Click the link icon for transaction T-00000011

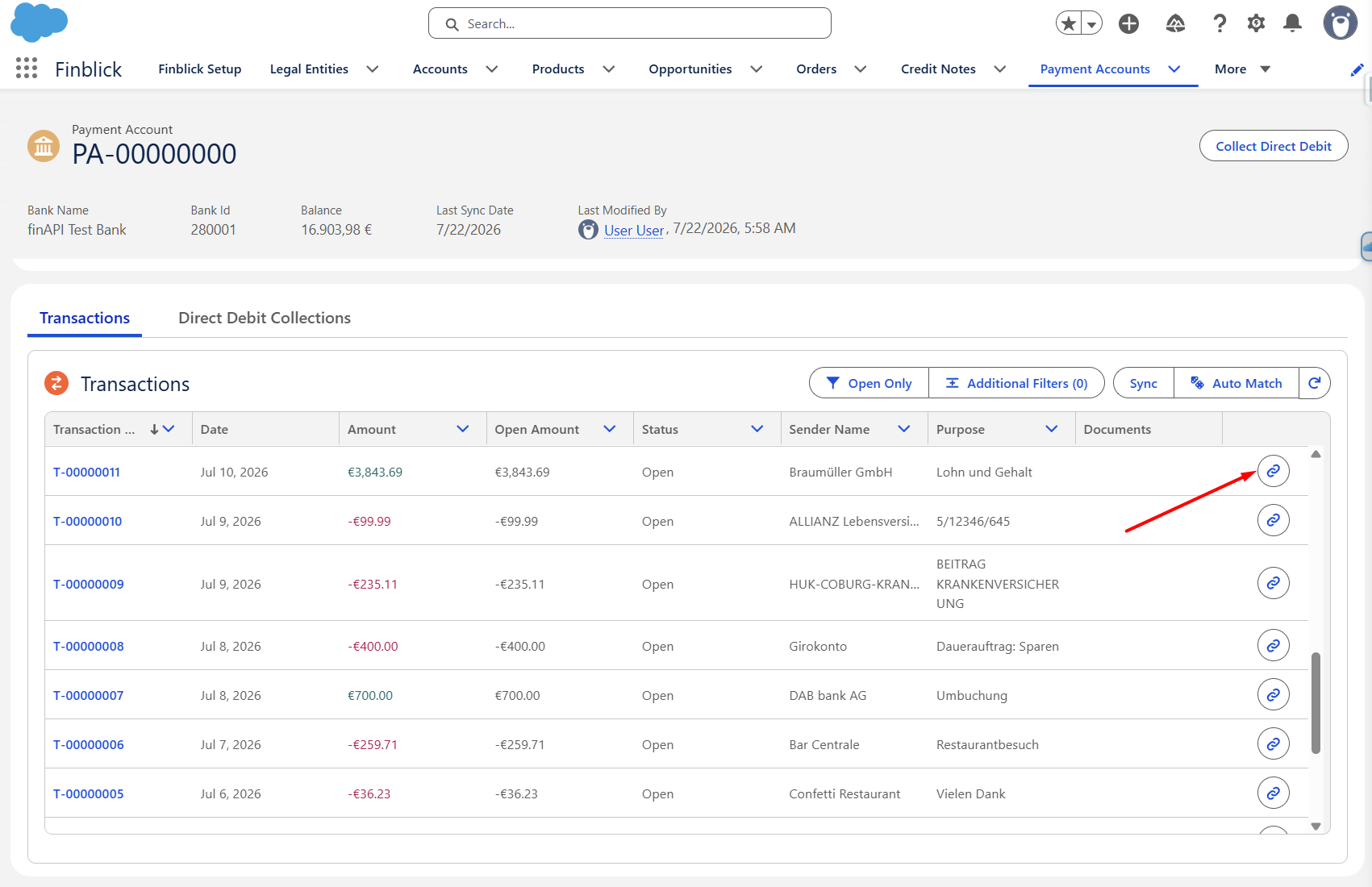coord(1273,471)
